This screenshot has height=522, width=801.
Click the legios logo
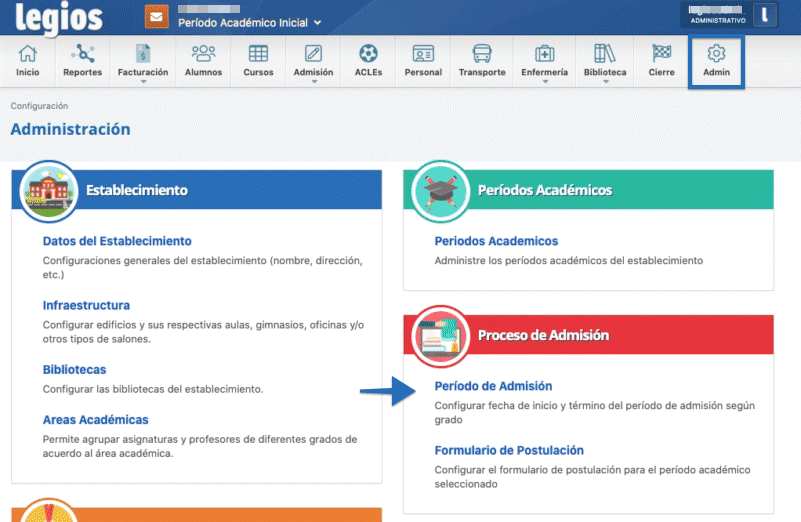(59, 18)
